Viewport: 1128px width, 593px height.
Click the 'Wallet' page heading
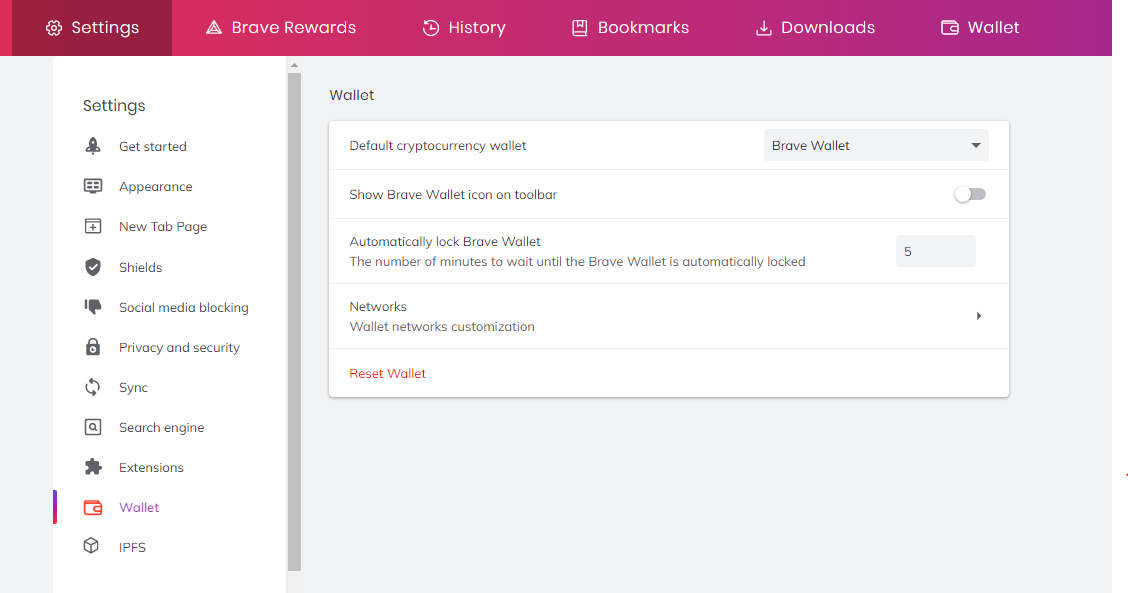[352, 95]
